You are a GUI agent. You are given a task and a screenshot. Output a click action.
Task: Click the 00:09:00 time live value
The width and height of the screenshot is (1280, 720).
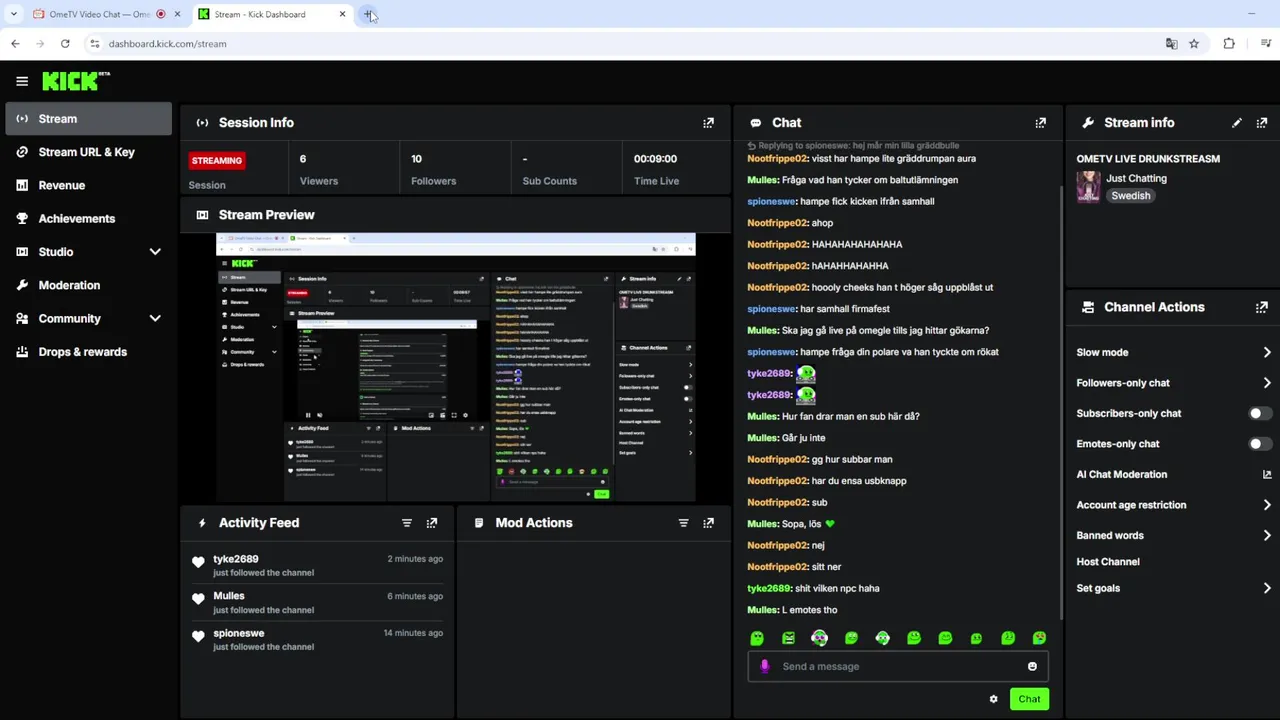pyautogui.click(x=655, y=159)
